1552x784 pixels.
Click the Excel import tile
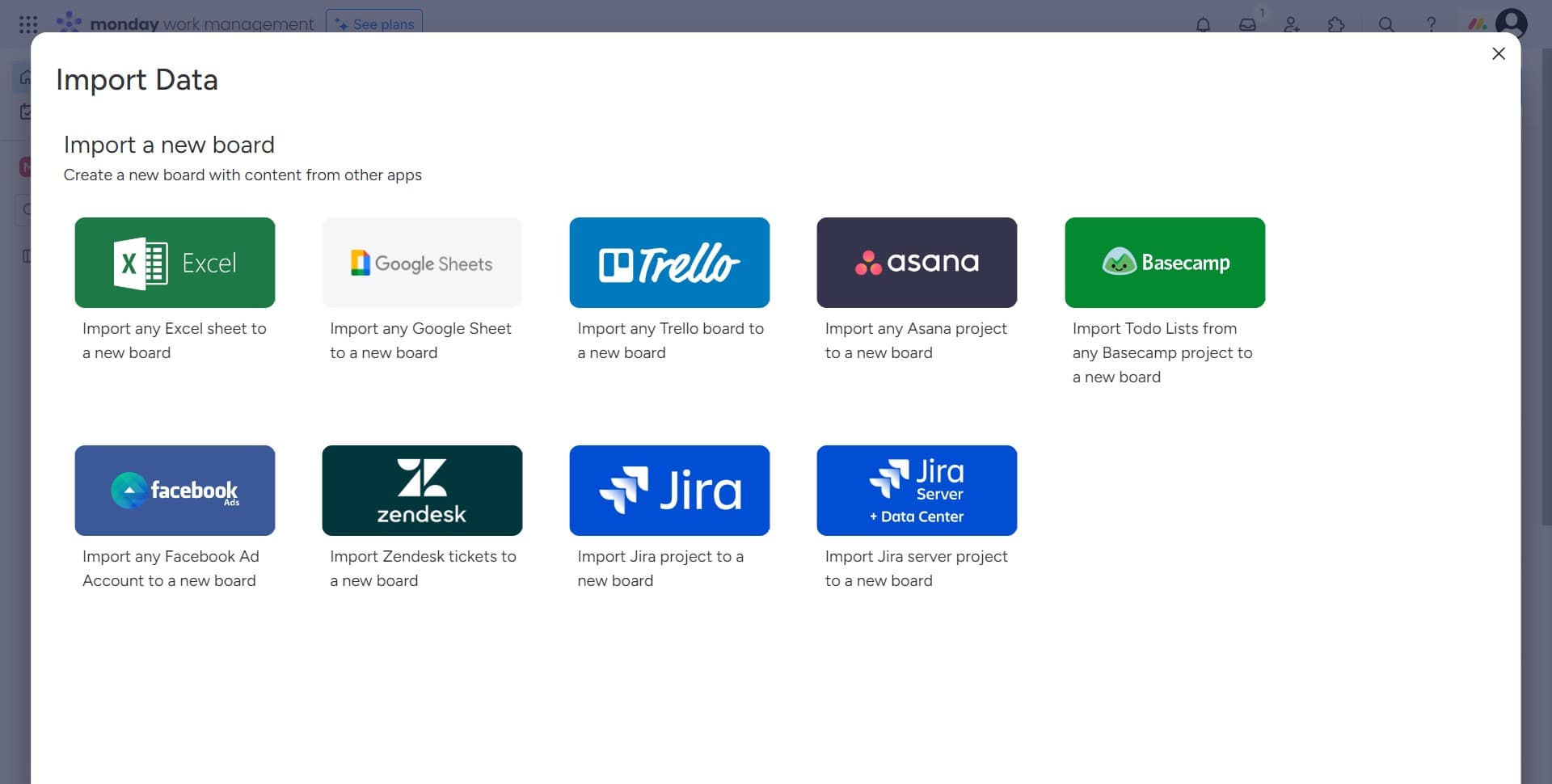pyautogui.click(x=175, y=263)
